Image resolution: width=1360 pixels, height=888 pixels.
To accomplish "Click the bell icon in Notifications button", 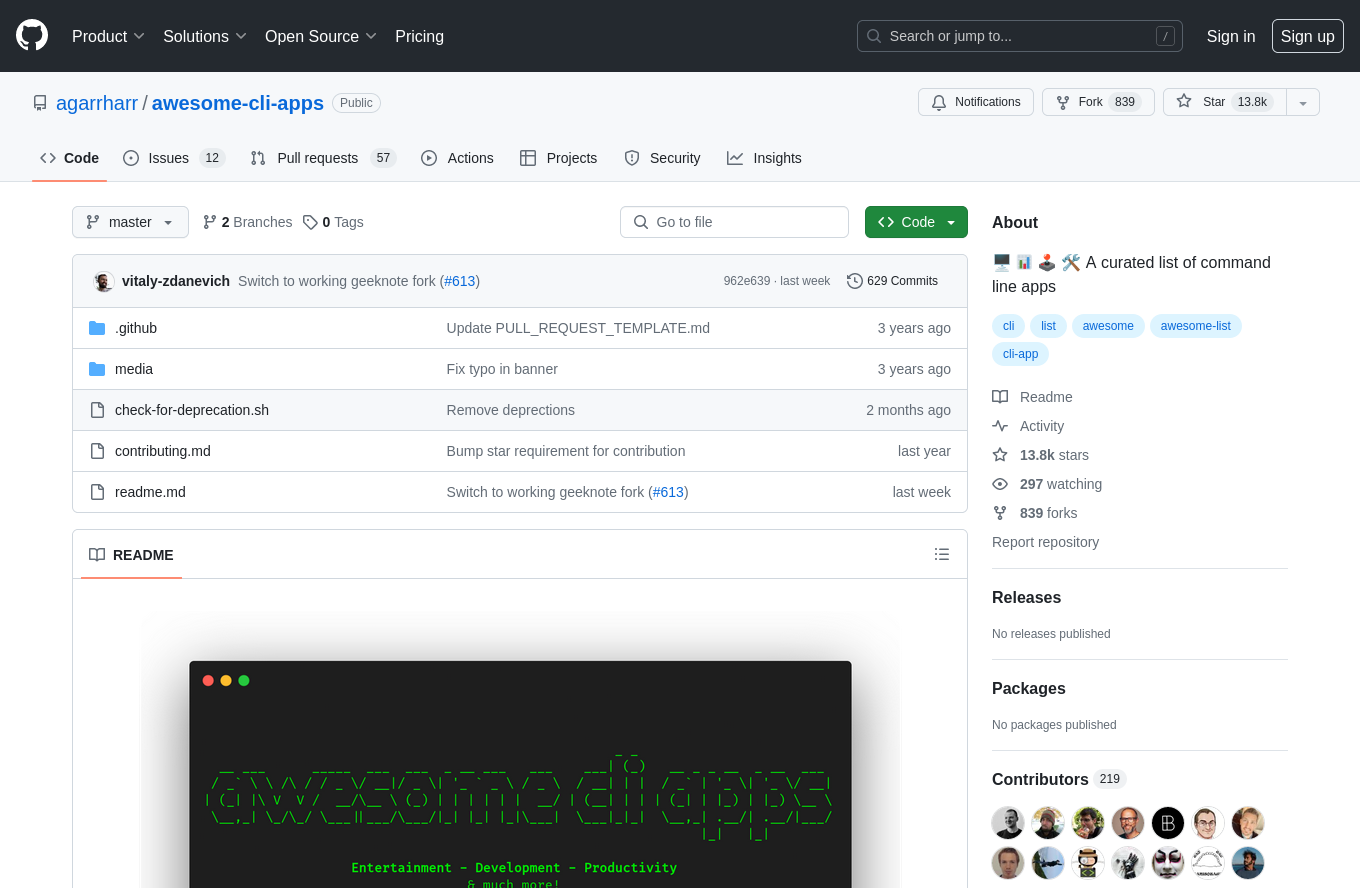I will 939,102.
